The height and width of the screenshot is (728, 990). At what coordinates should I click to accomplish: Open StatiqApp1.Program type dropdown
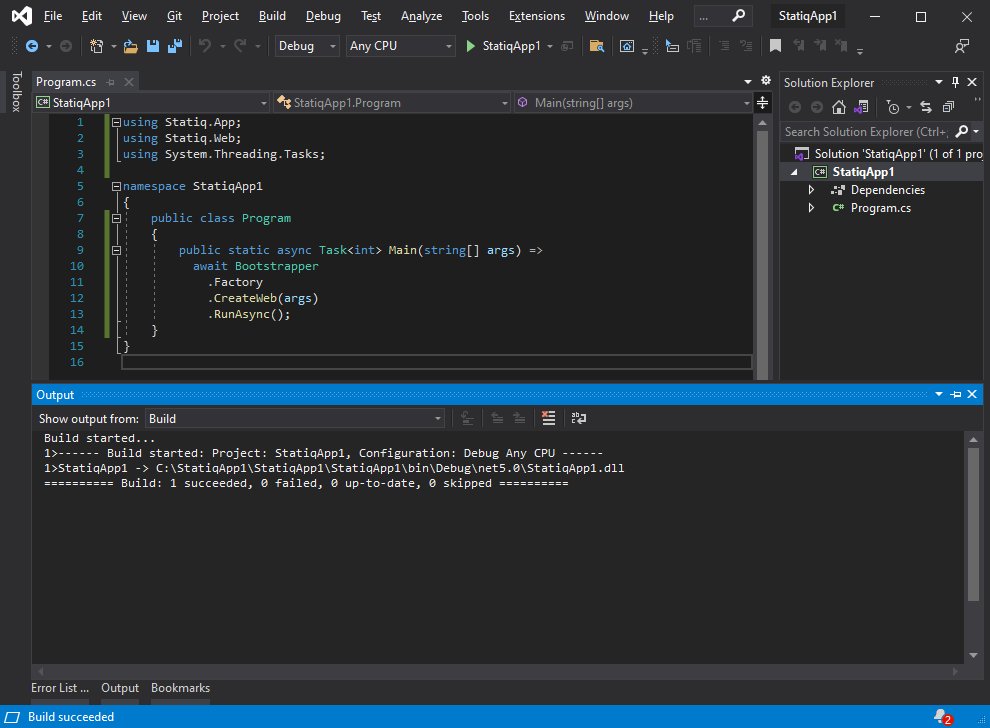392,103
